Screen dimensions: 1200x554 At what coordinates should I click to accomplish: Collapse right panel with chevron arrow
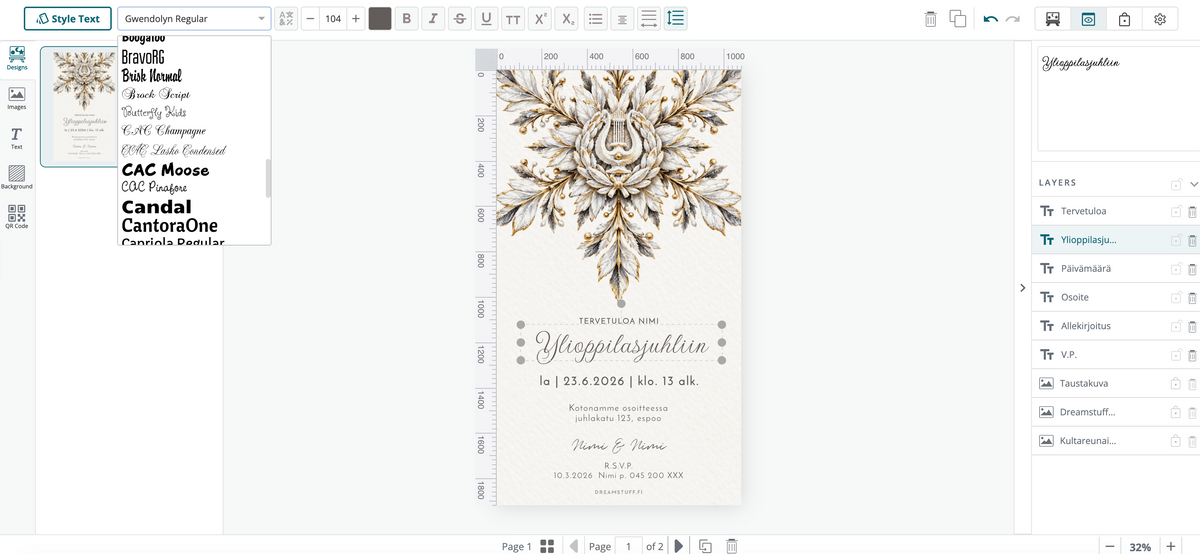(1022, 288)
